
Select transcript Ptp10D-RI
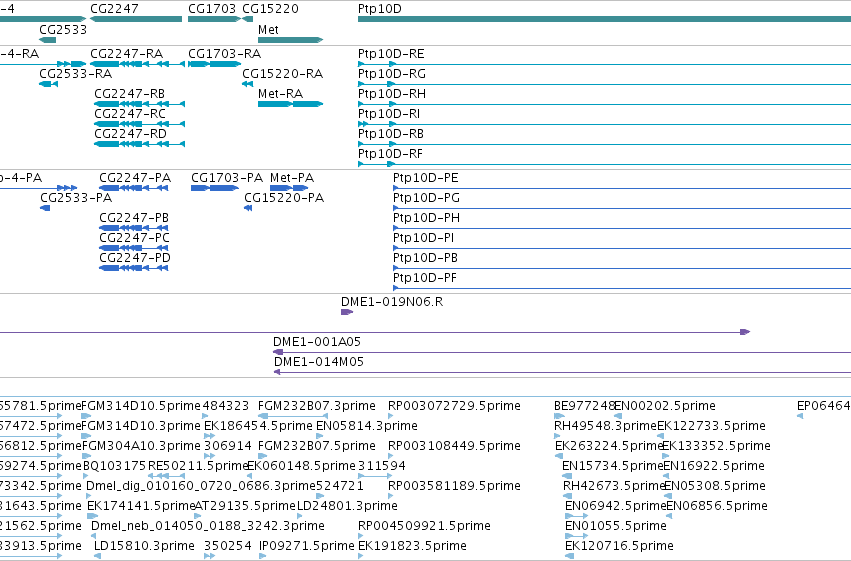[x=604, y=124]
